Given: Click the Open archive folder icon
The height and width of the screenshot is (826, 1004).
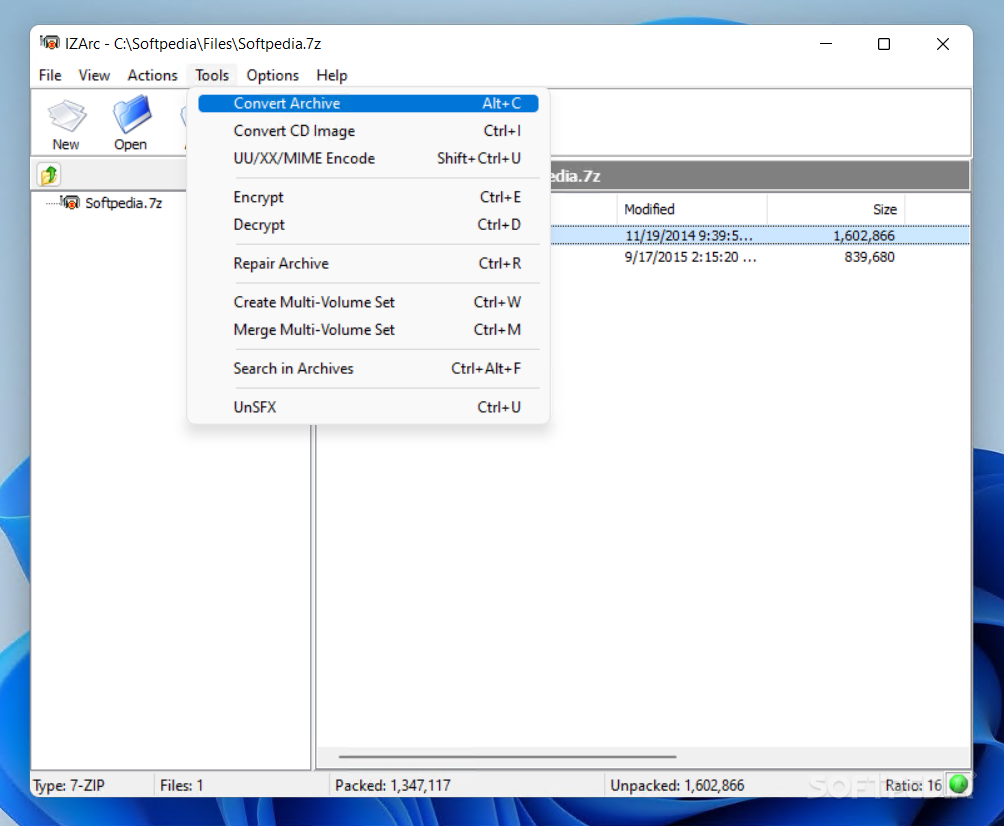Looking at the screenshot, I should 131,124.
